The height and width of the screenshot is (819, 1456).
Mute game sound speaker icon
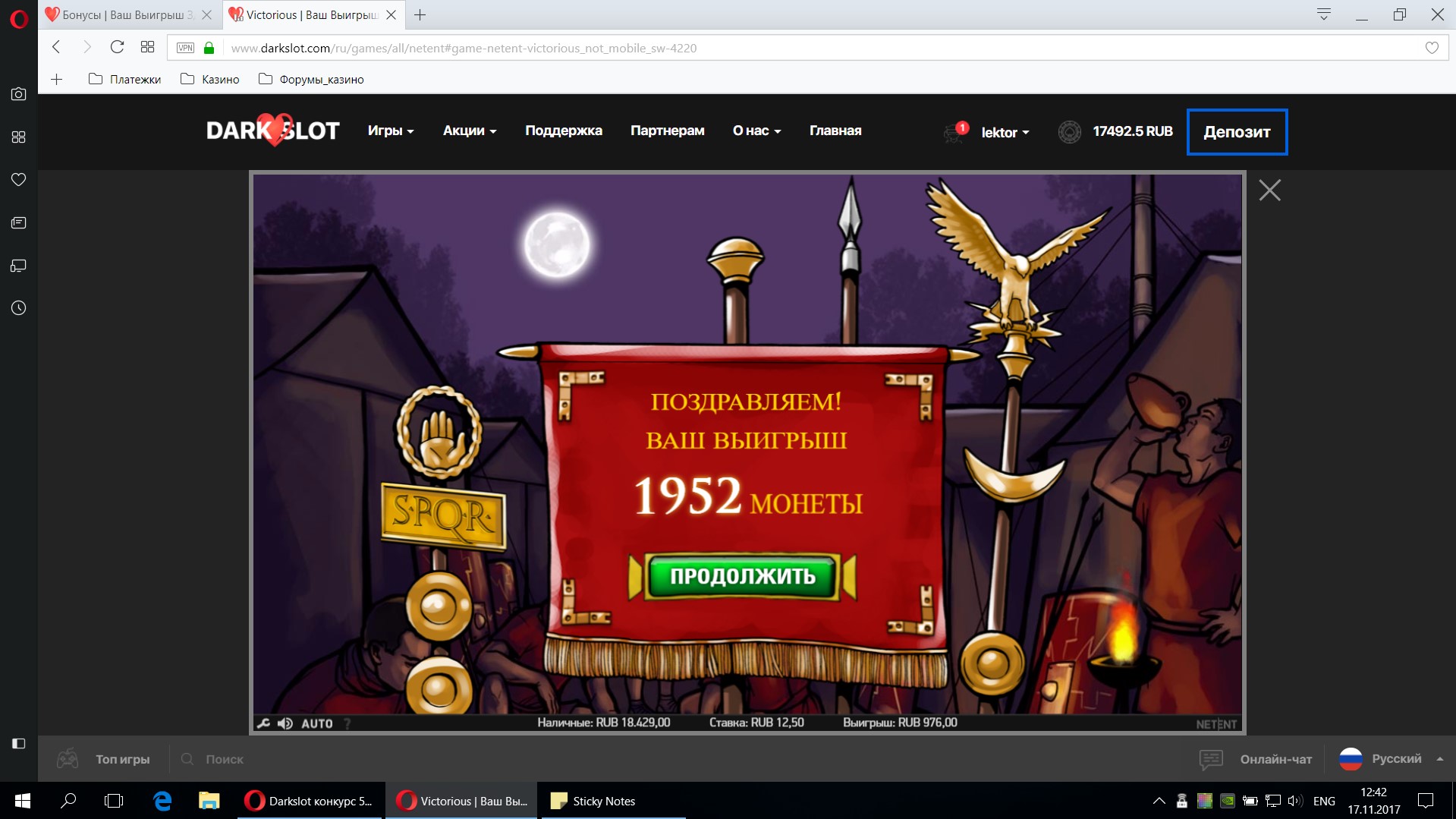click(x=285, y=723)
